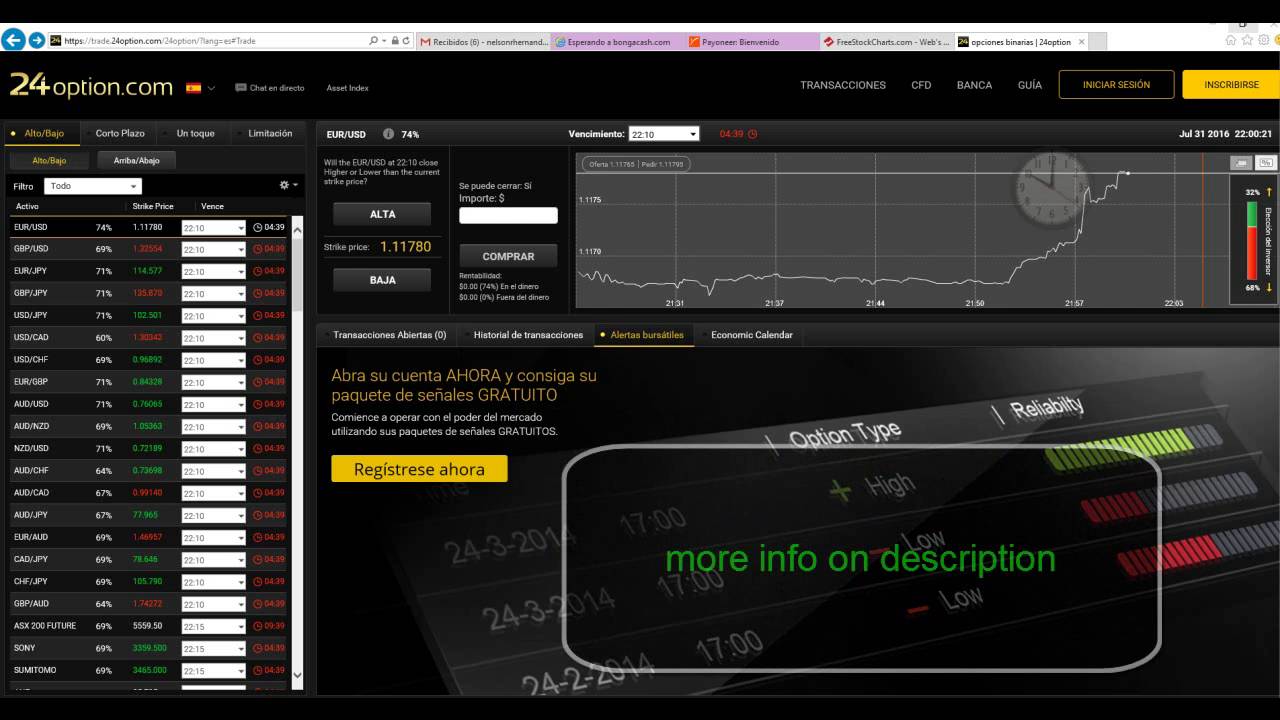Select the SUMITOMO asset row
Screen dimensions: 1280x720
coord(148,670)
